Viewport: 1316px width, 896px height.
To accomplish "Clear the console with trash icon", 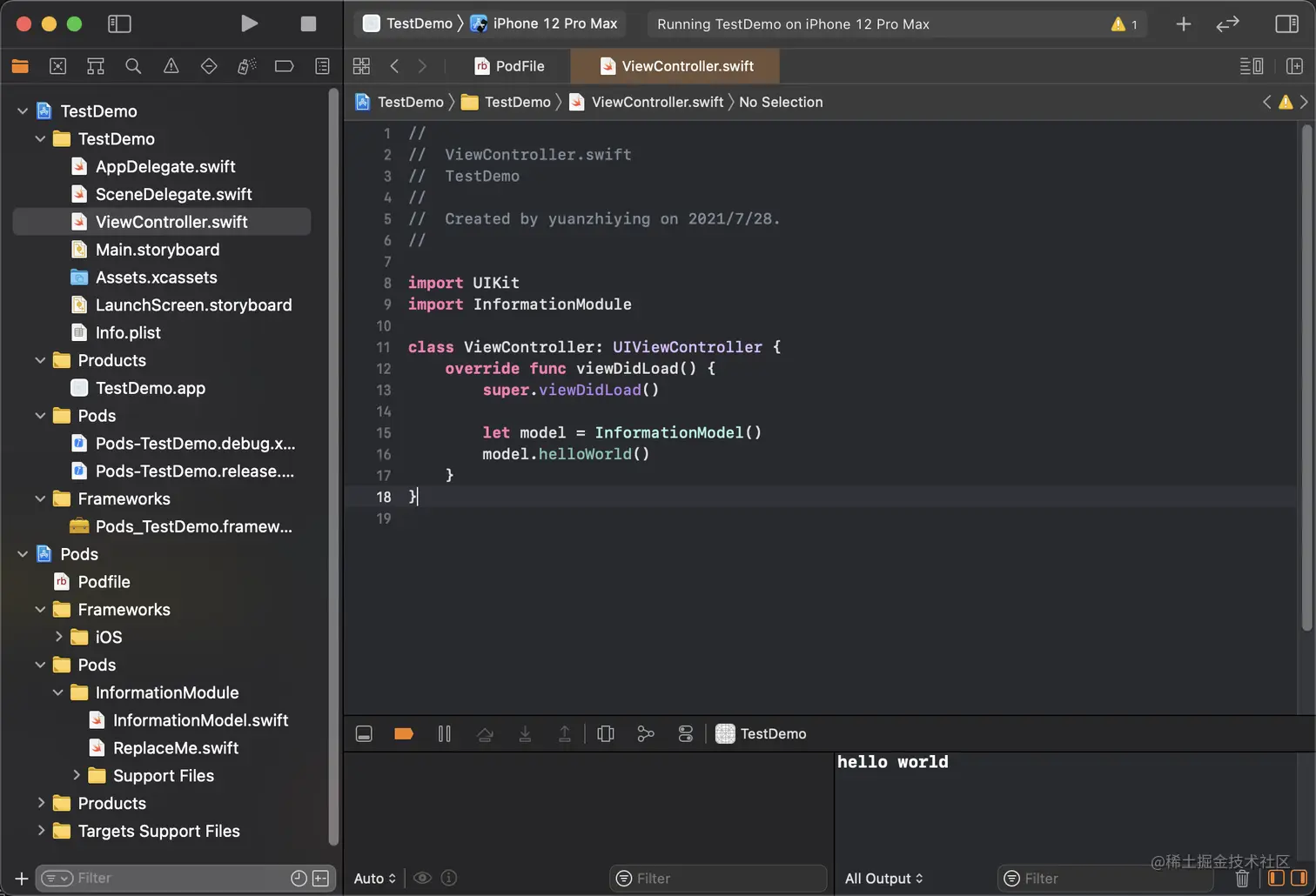I will pyautogui.click(x=1242, y=879).
